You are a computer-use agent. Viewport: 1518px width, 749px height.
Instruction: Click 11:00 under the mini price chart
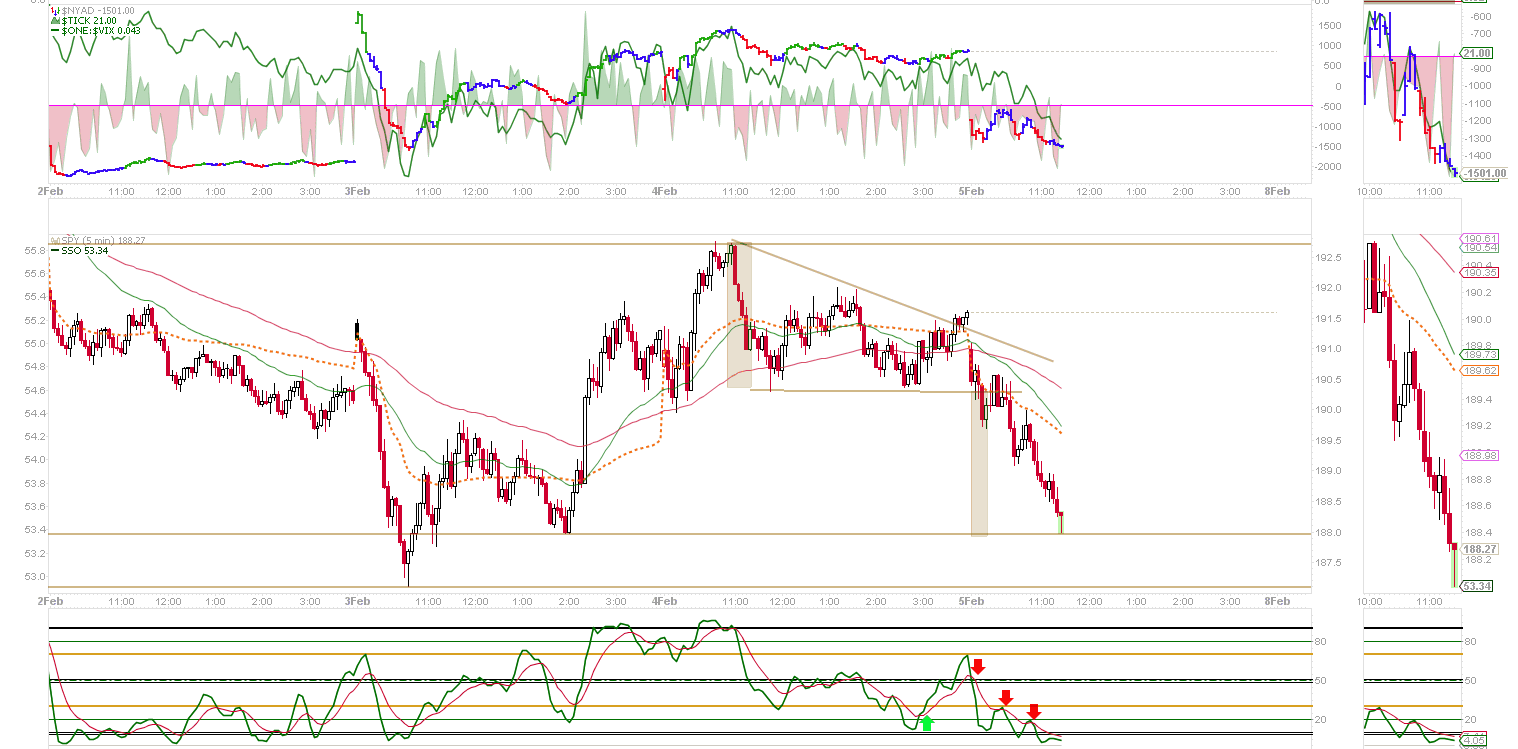1430,601
